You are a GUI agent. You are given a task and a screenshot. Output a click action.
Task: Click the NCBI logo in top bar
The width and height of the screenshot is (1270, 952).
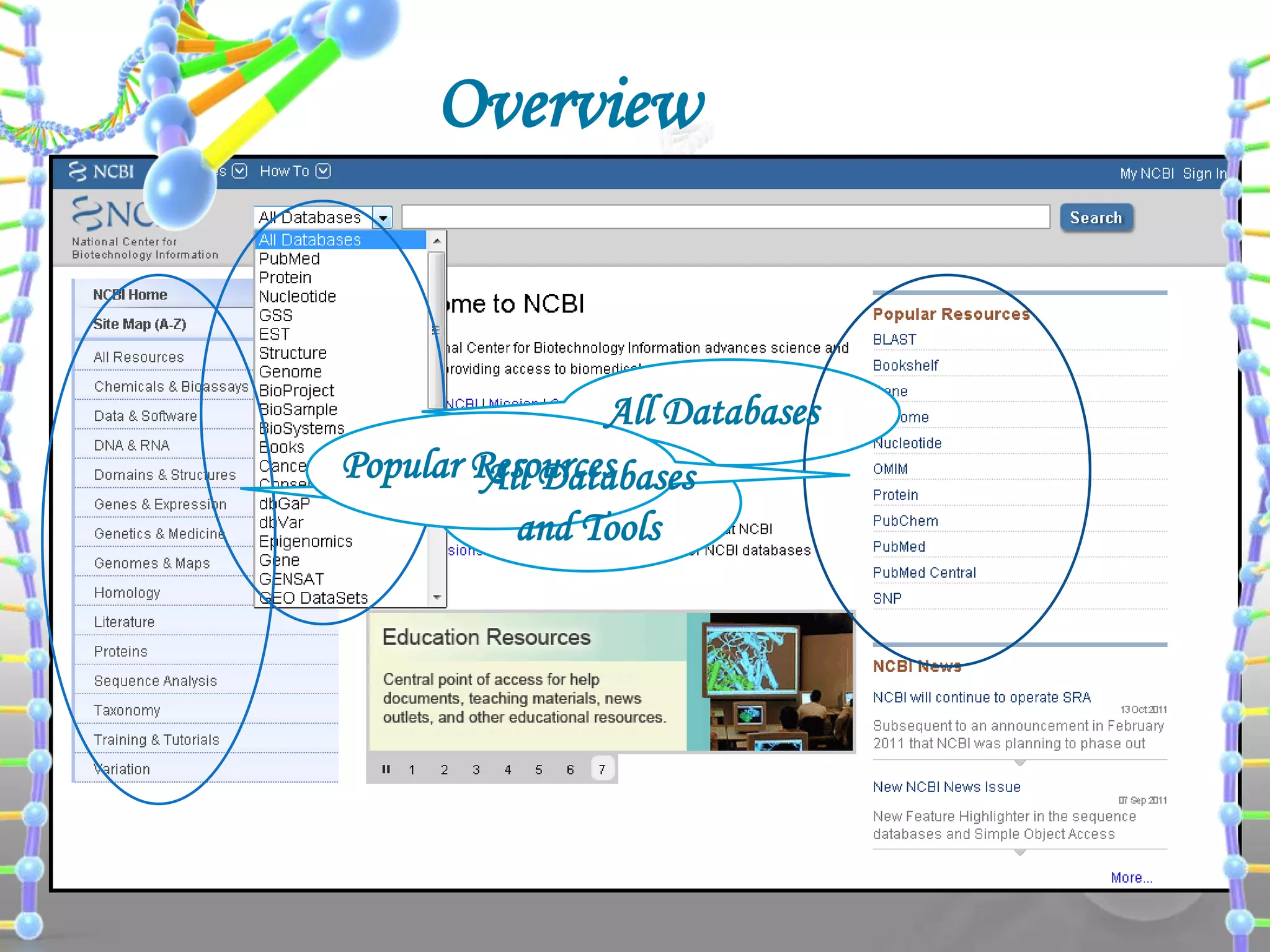point(102,172)
